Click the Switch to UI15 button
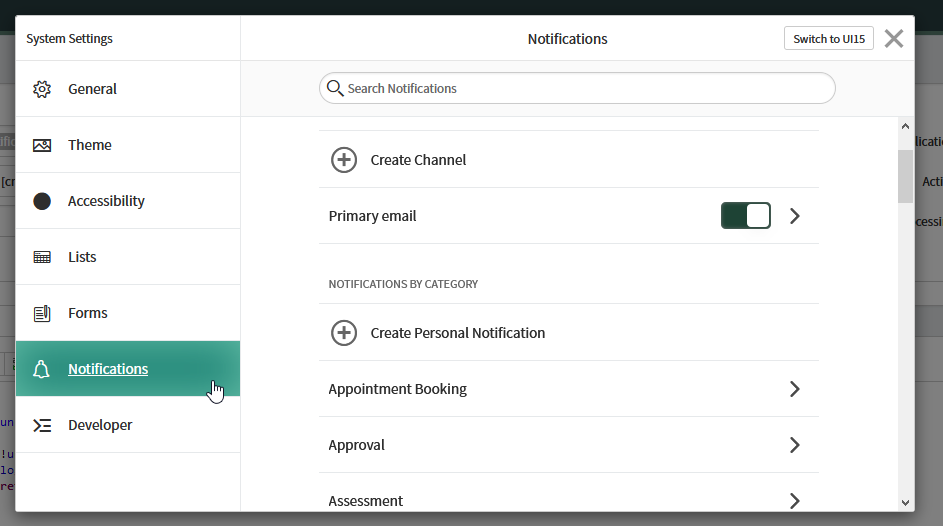 click(829, 38)
